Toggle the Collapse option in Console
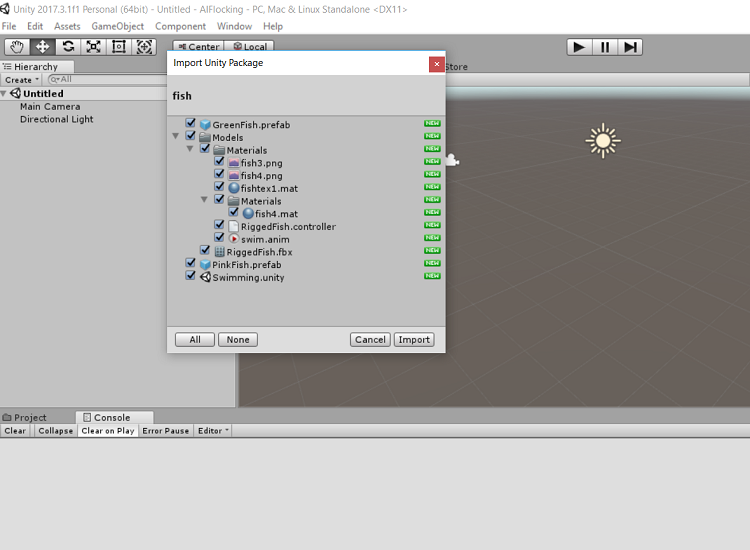 [55, 430]
